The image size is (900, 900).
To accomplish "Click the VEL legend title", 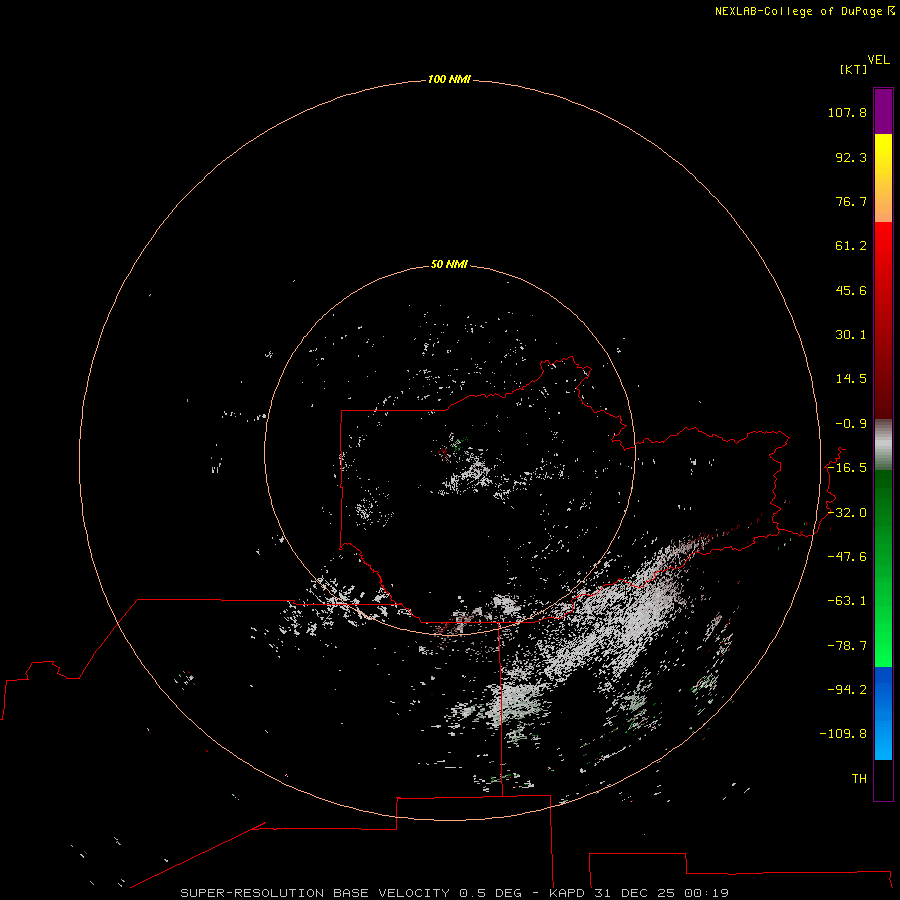I will click(x=878, y=60).
